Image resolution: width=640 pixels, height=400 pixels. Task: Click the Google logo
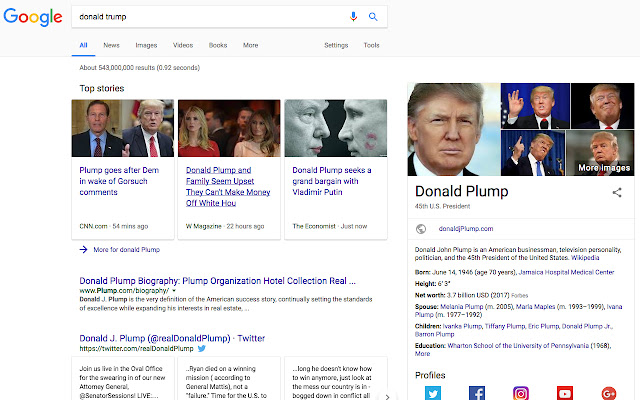click(33, 17)
